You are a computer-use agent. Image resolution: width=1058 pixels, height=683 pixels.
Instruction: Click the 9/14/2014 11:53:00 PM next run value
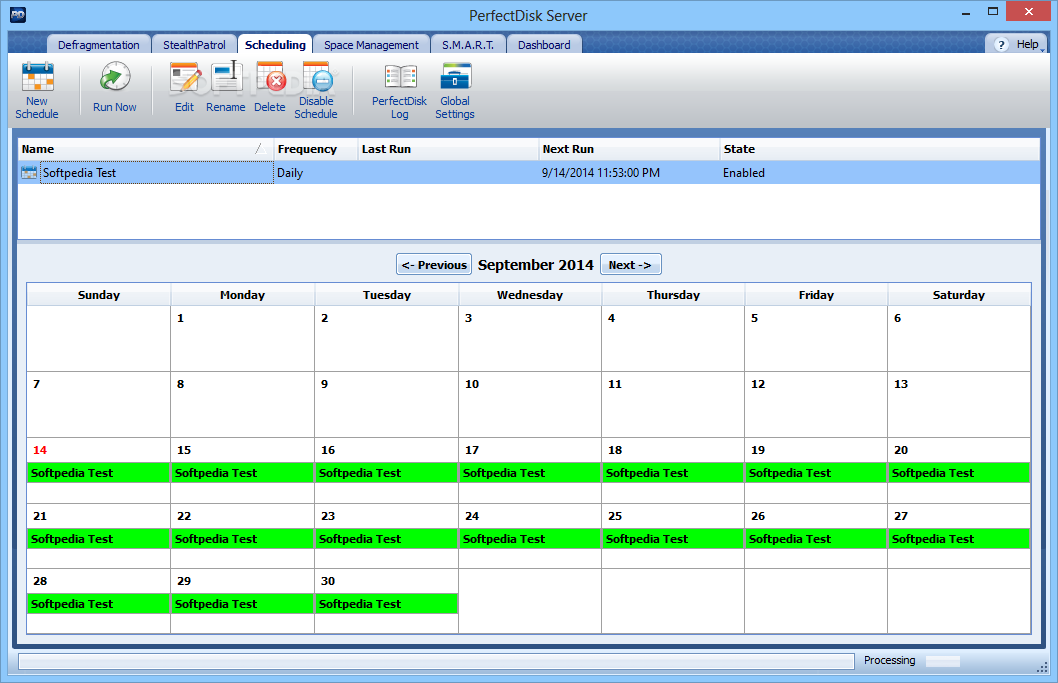click(x=601, y=173)
